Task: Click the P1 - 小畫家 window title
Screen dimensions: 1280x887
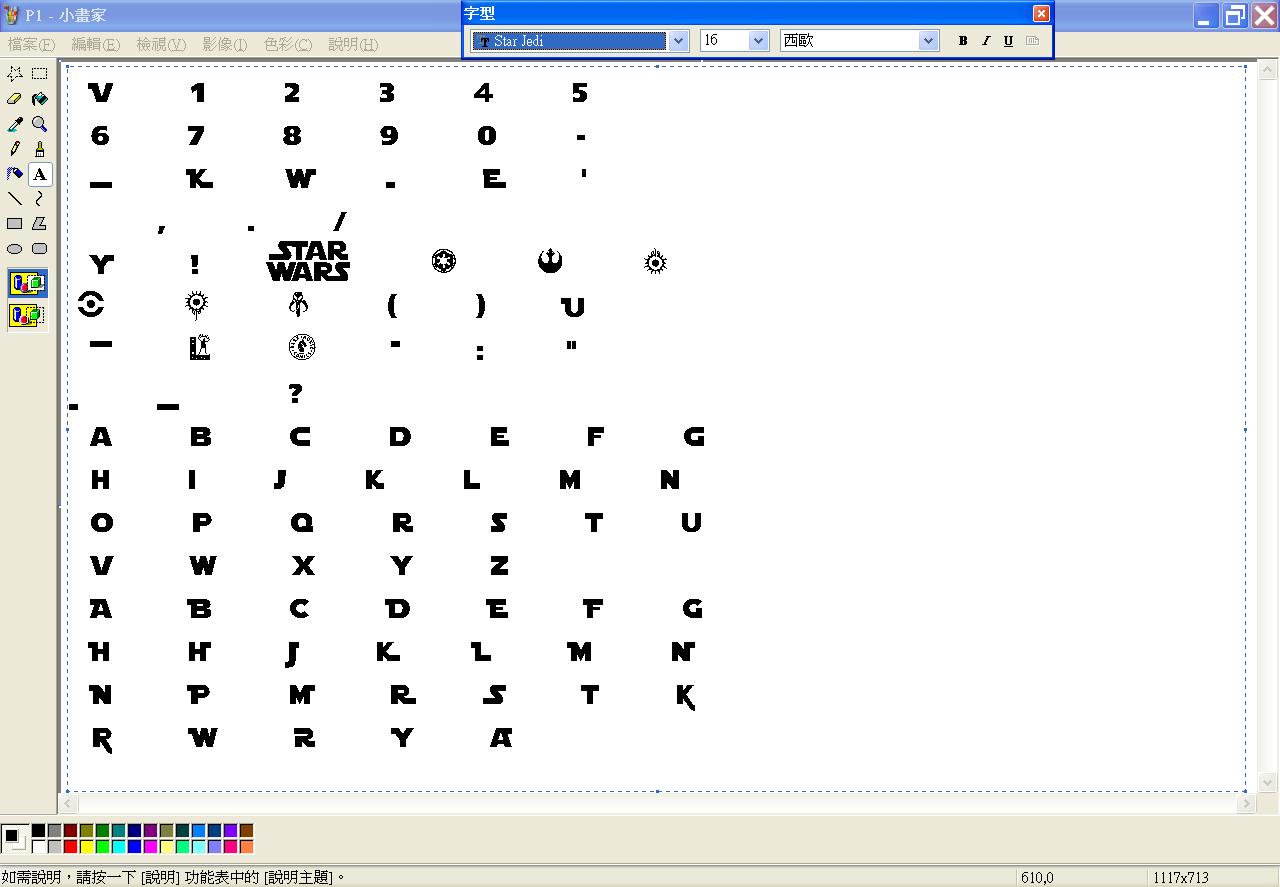Action: 66,15
